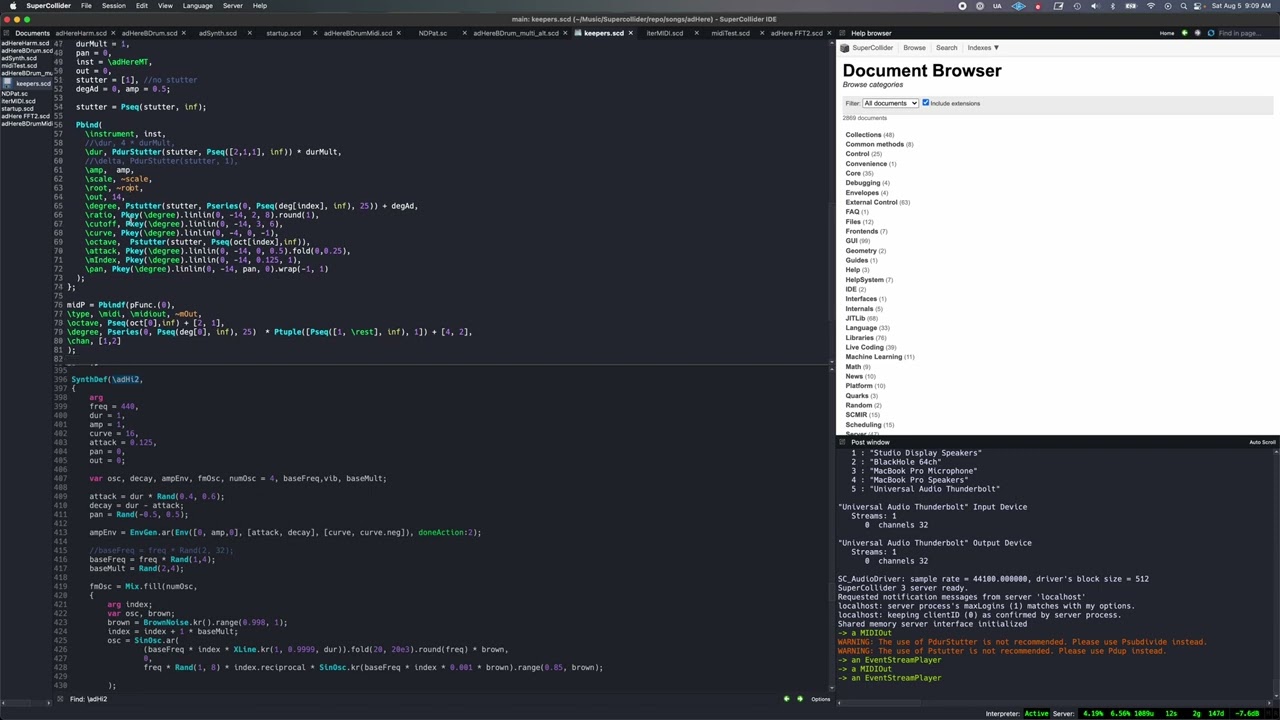Toggle Auto Scroll in Post window
Image resolution: width=1280 pixels, height=720 pixels.
pyautogui.click(x=1262, y=442)
